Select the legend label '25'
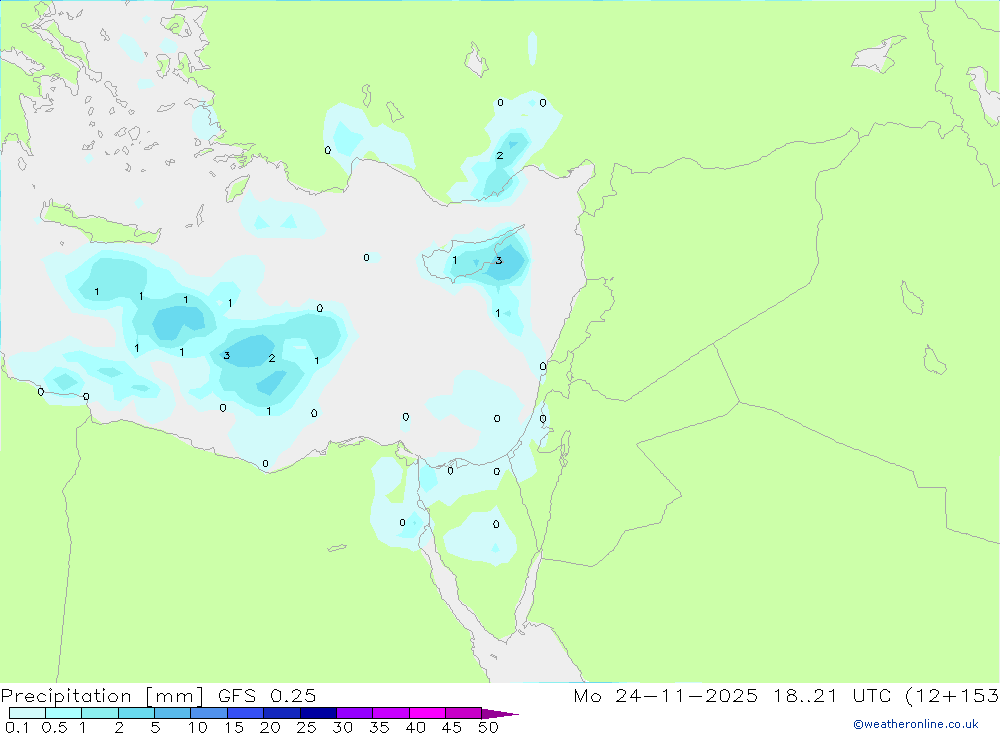This screenshot has height=733, width=1000. coord(306,727)
